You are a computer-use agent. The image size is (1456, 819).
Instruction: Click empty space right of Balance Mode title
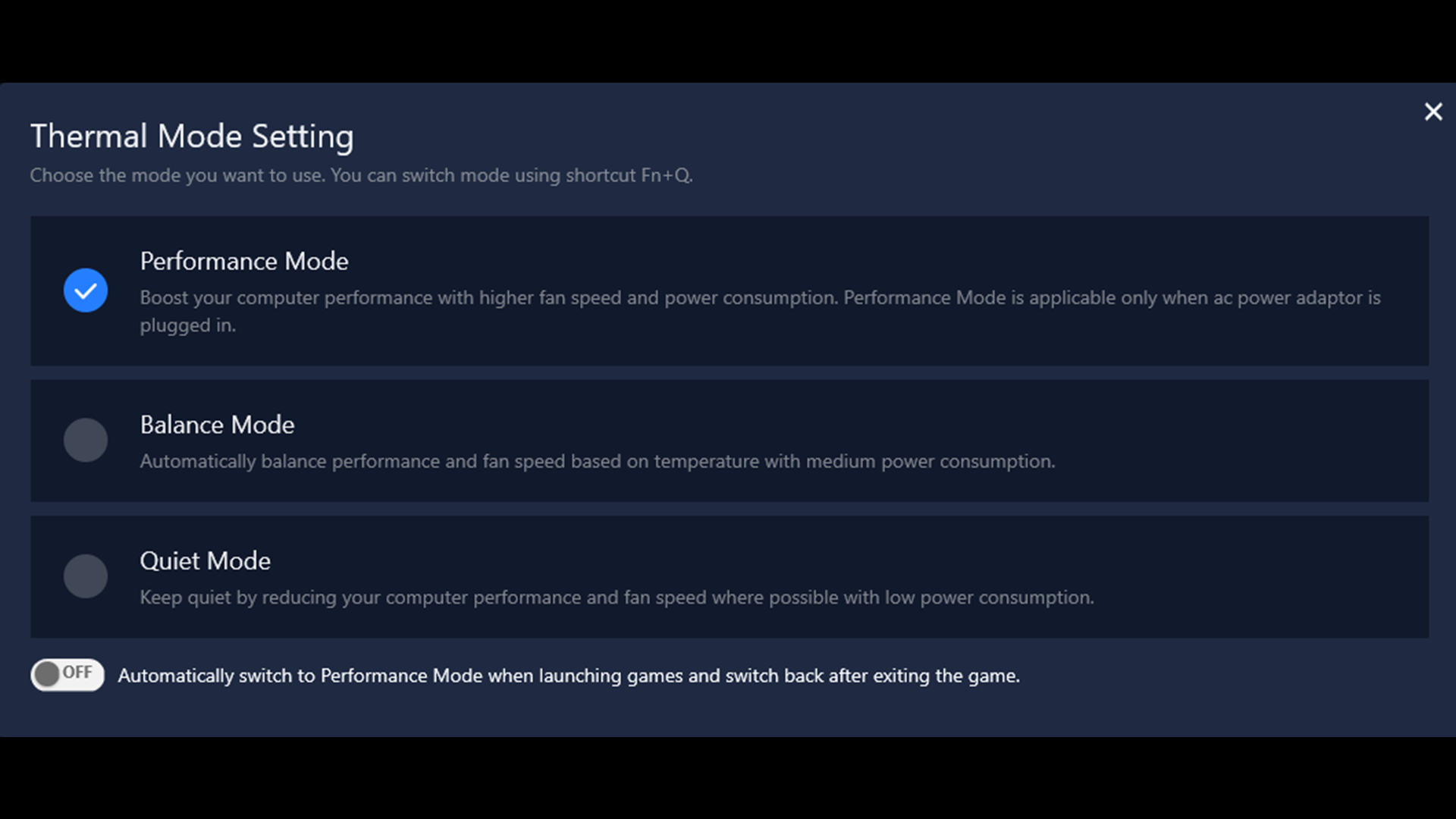[x=834, y=425]
